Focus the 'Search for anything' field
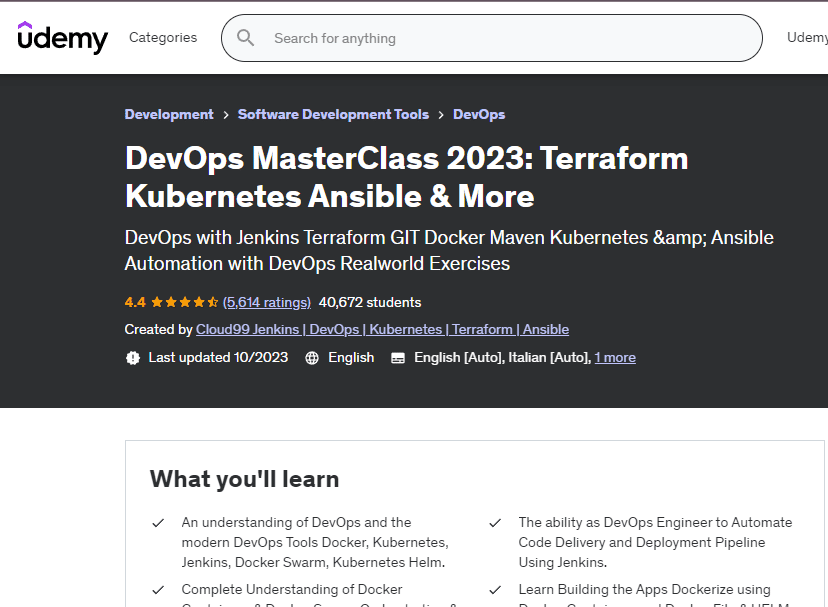 point(492,38)
